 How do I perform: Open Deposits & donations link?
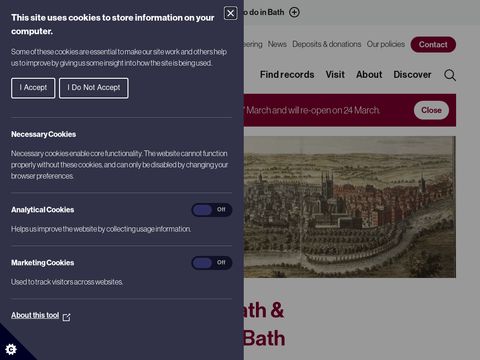[327, 44]
